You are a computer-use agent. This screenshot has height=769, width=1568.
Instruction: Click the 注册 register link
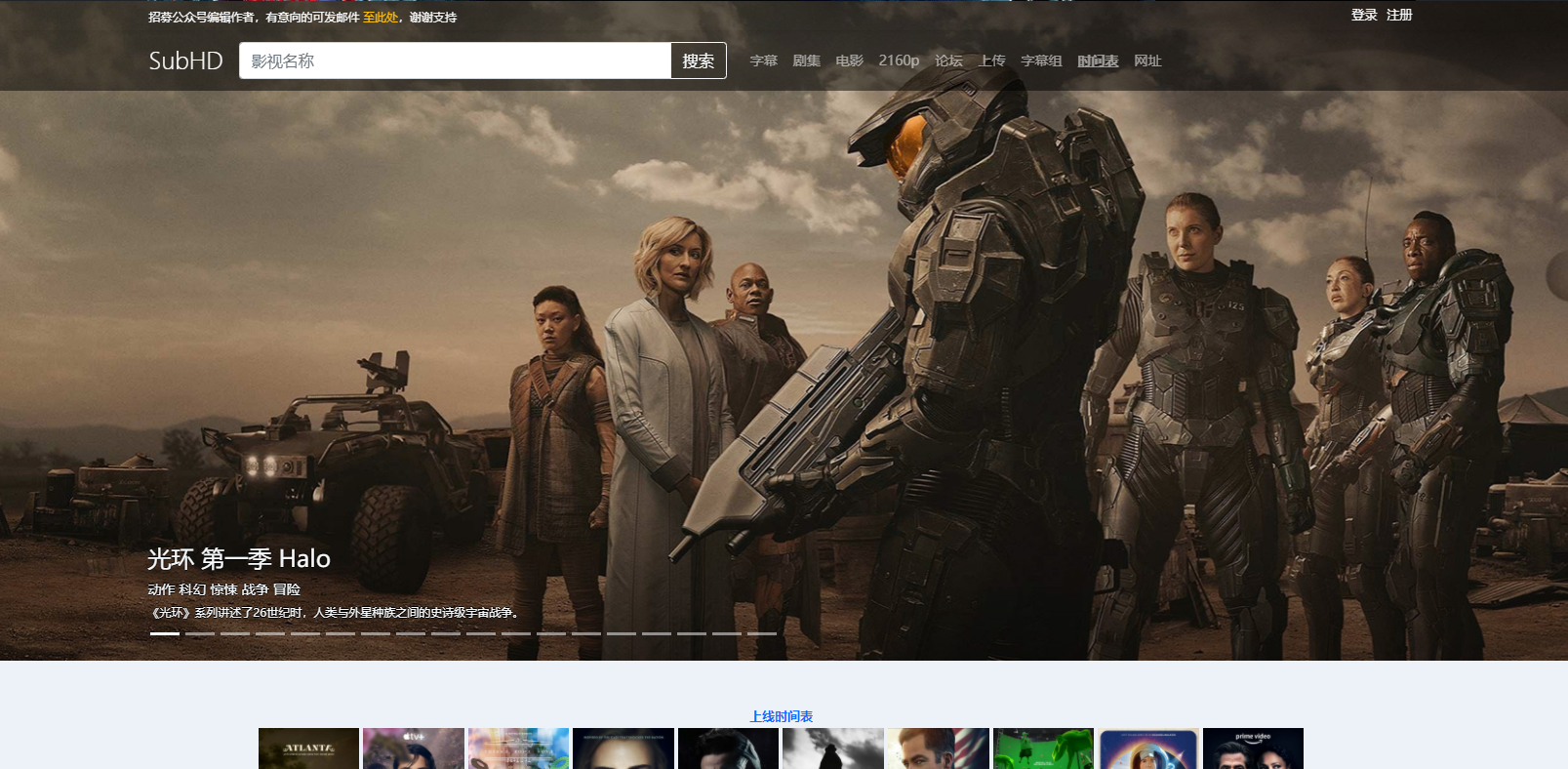point(1399,15)
